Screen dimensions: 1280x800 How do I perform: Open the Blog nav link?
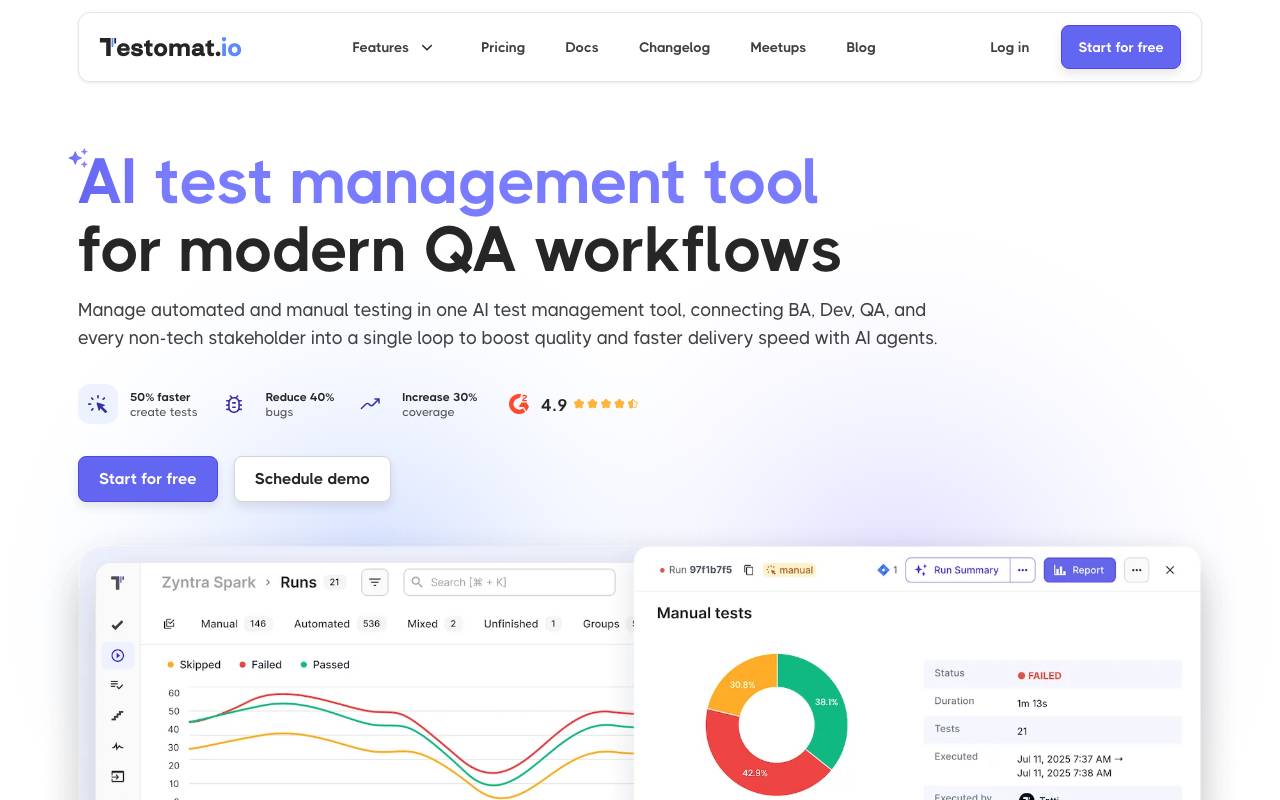861,47
